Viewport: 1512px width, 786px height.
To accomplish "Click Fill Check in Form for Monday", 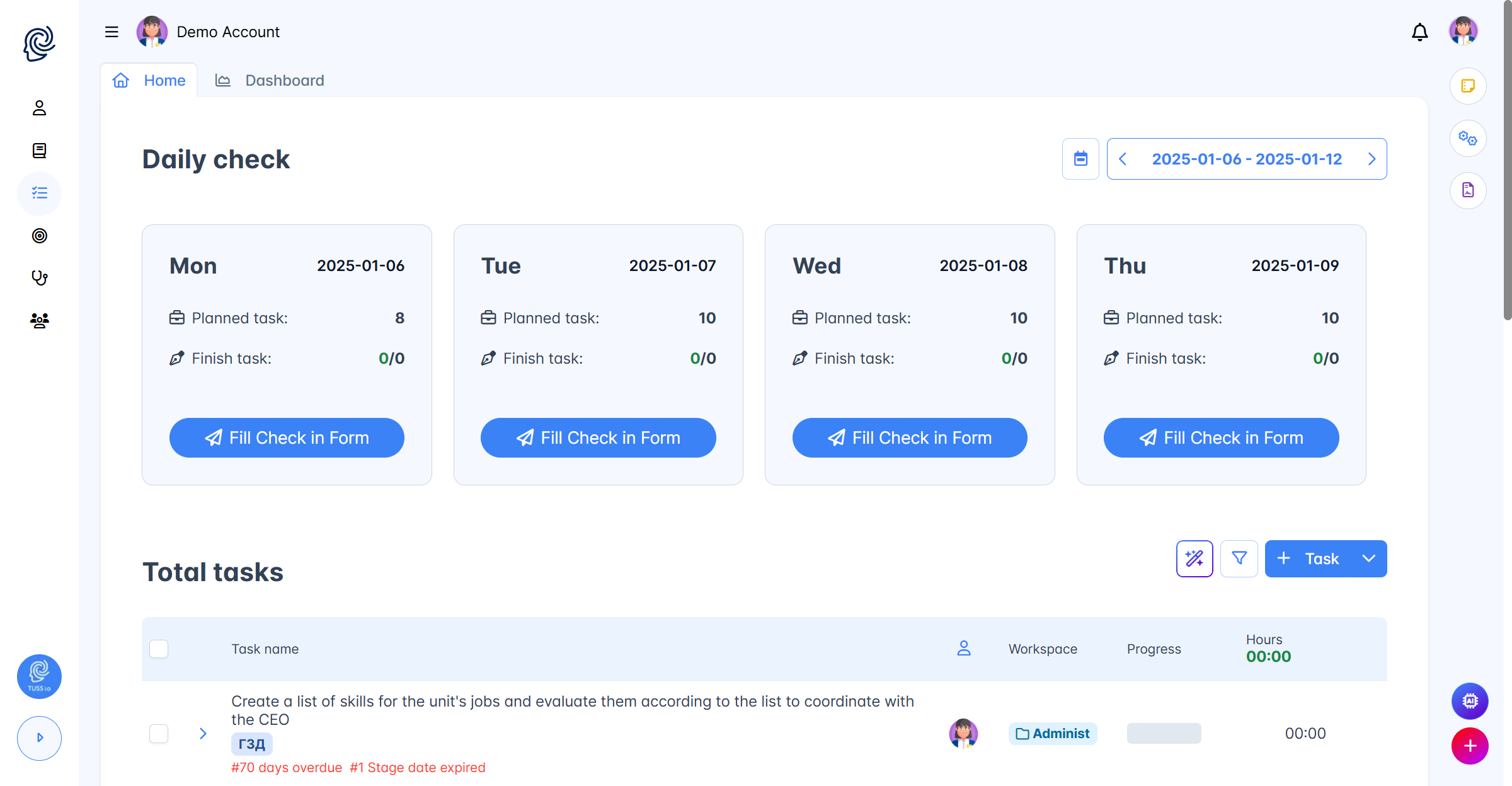I will (287, 437).
